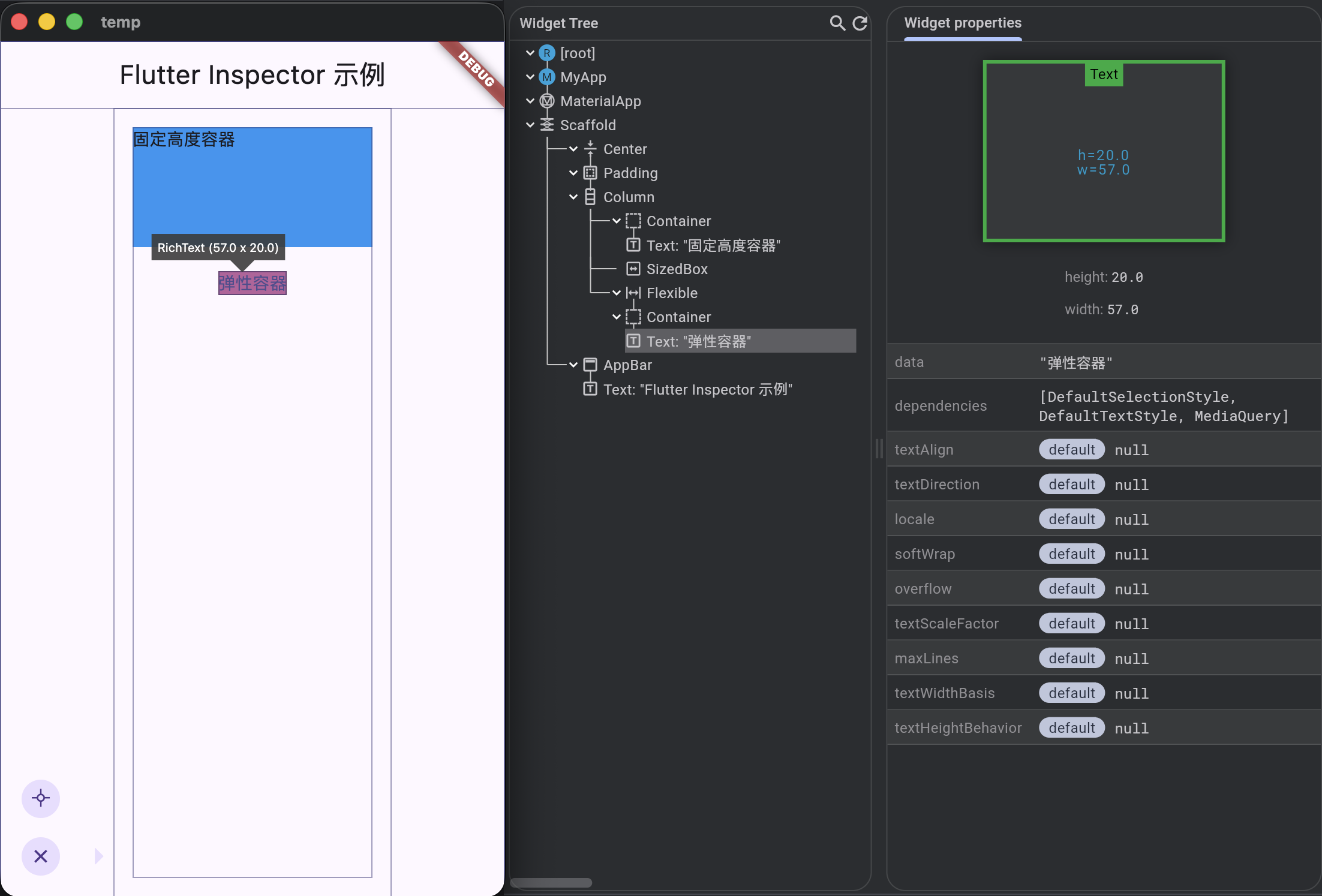Click the [root] R circle icon
The height and width of the screenshot is (896, 1322).
pos(547,53)
